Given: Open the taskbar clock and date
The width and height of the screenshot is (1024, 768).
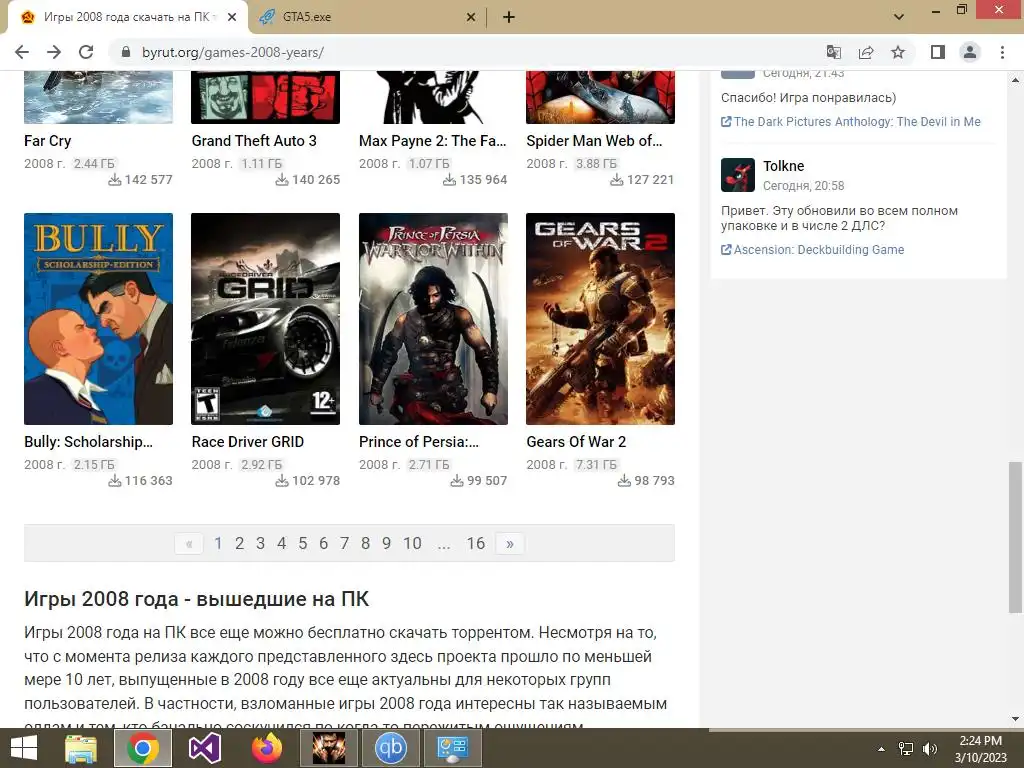Looking at the screenshot, I should [x=981, y=749].
